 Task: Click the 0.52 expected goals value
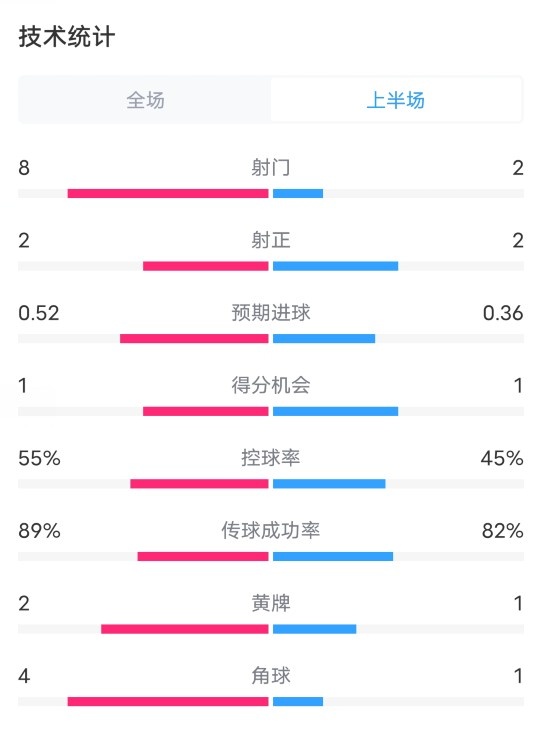(x=39, y=313)
